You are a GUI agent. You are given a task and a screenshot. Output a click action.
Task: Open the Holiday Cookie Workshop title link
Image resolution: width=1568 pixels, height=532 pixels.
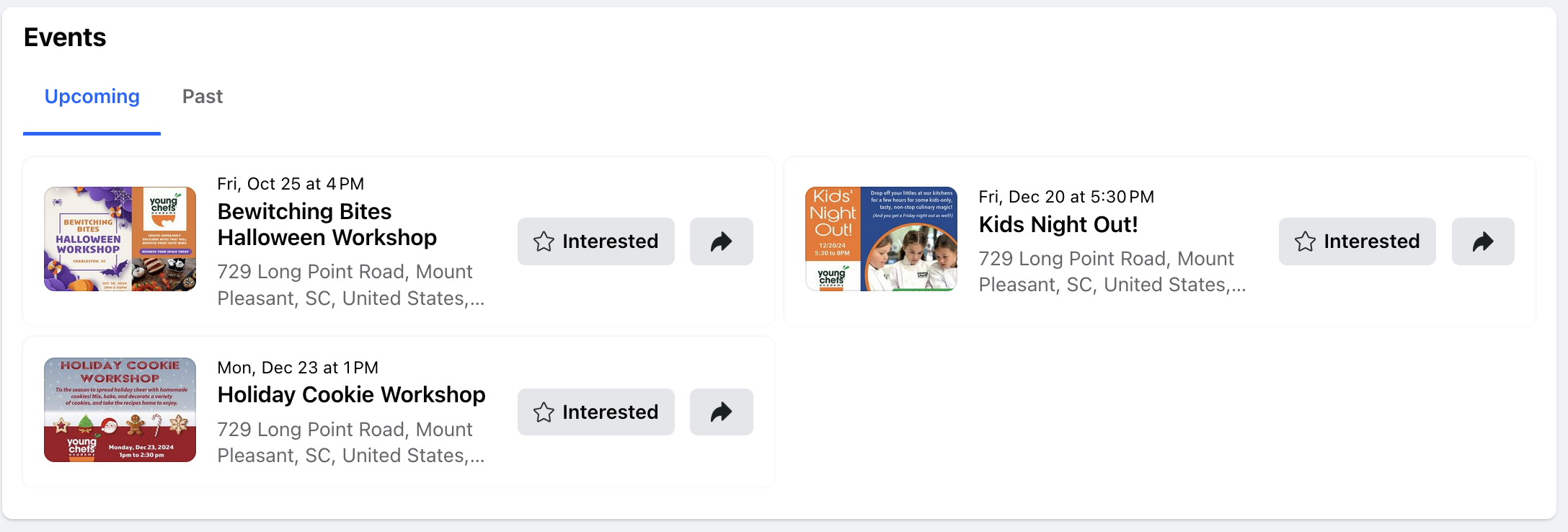click(x=352, y=395)
